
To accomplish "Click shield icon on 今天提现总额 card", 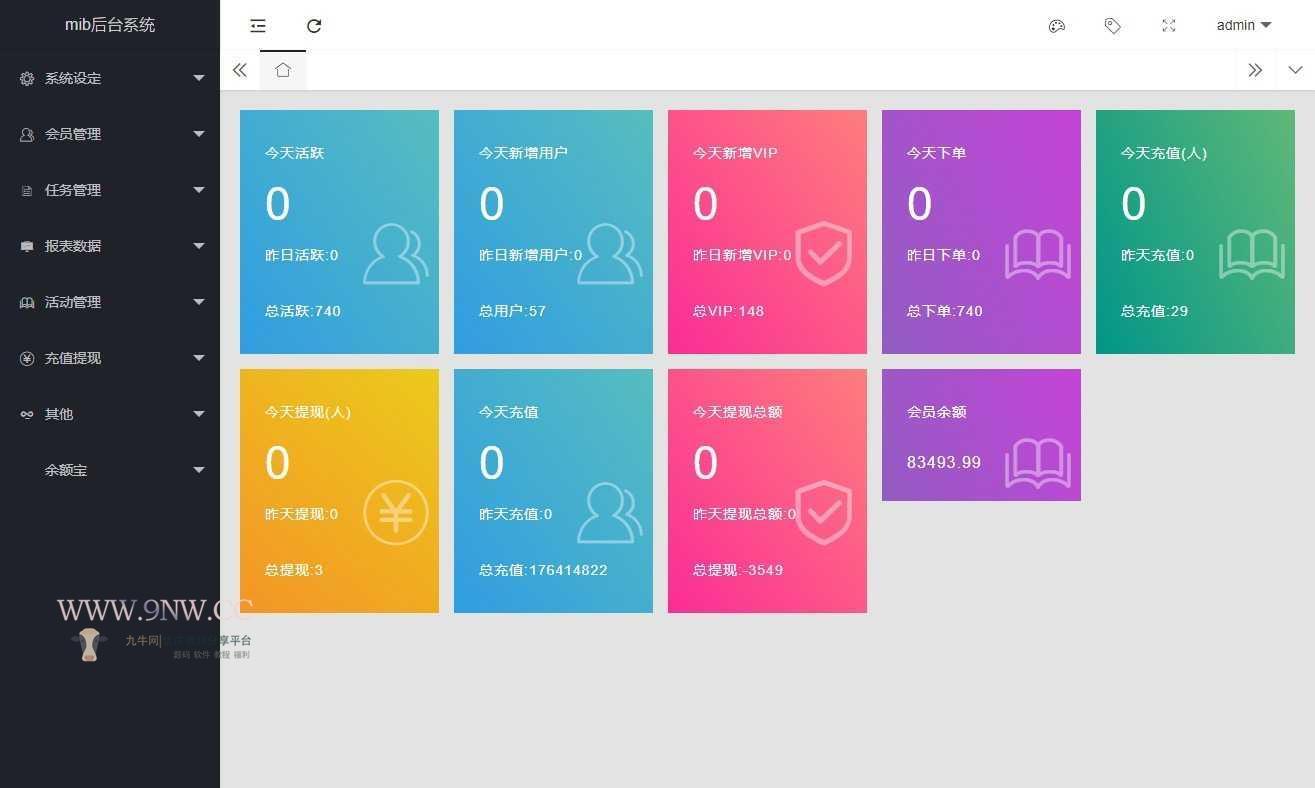I will tap(823, 513).
